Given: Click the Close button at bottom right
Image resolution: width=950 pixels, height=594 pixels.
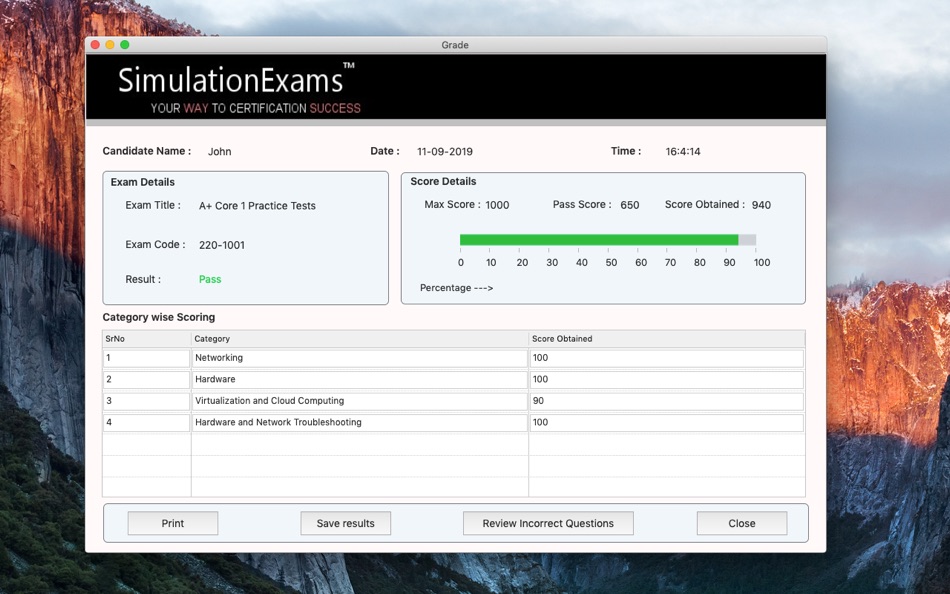Looking at the screenshot, I should (x=741, y=523).
